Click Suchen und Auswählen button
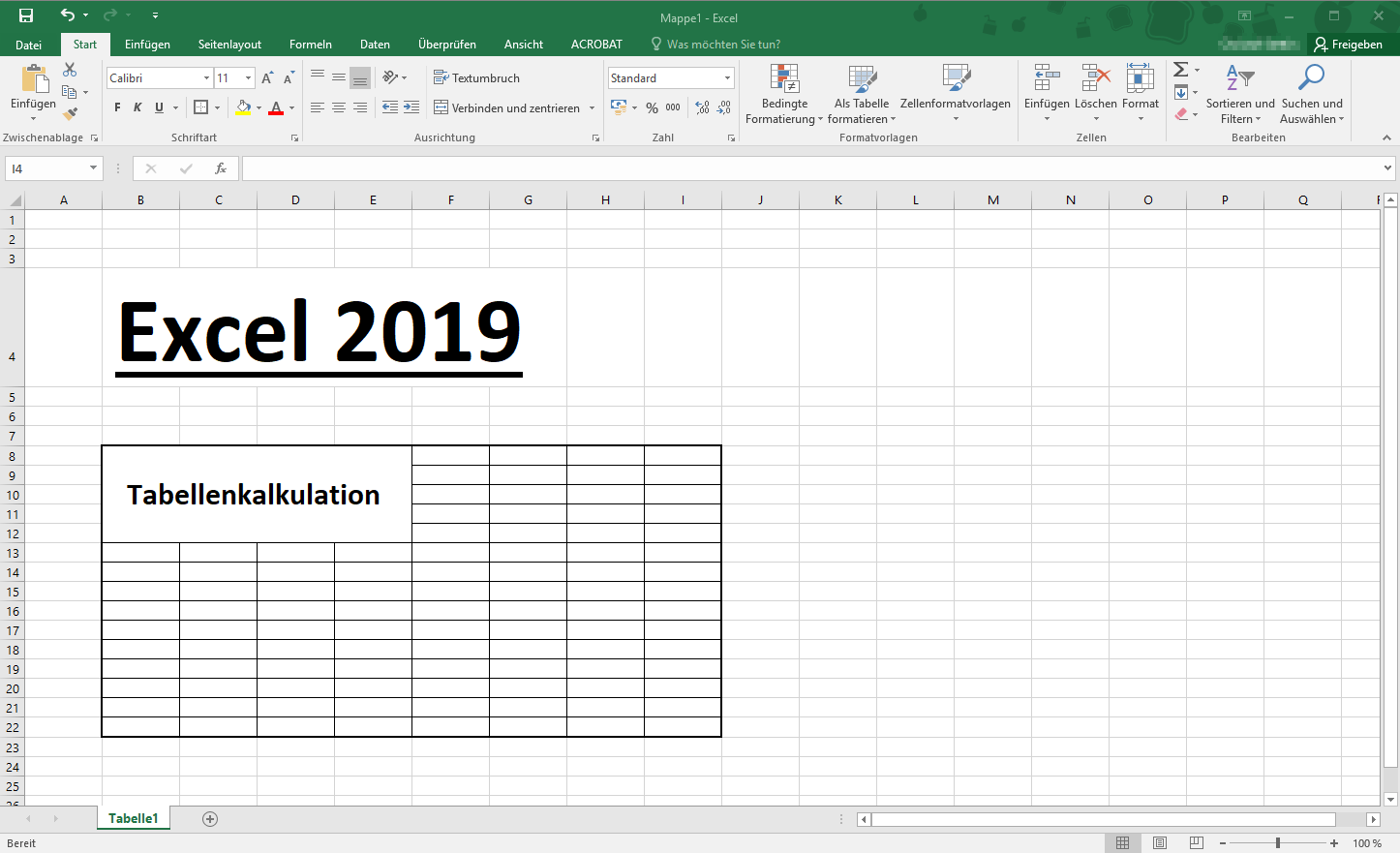1400x853 pixels. [x=1312, y=94]
